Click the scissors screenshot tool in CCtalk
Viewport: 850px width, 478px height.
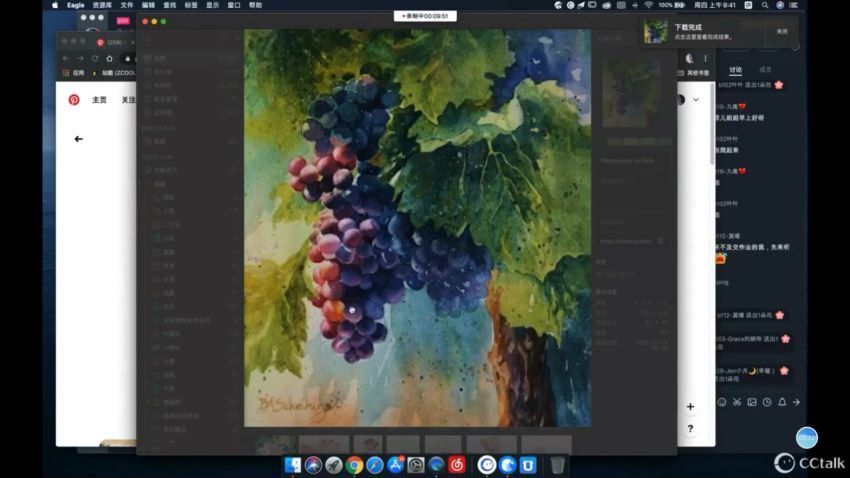click(x=737, y=402)
